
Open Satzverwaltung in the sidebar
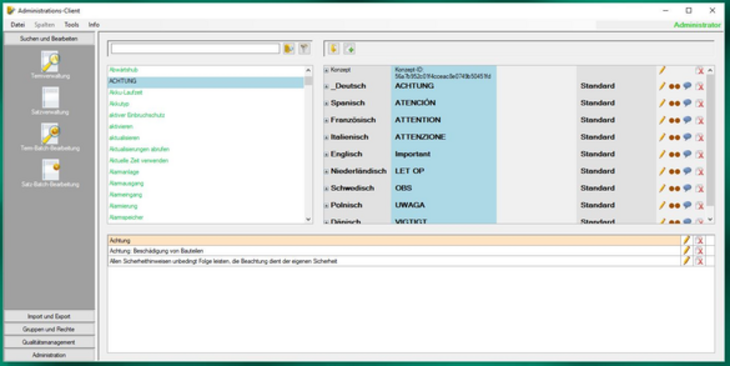50,101
